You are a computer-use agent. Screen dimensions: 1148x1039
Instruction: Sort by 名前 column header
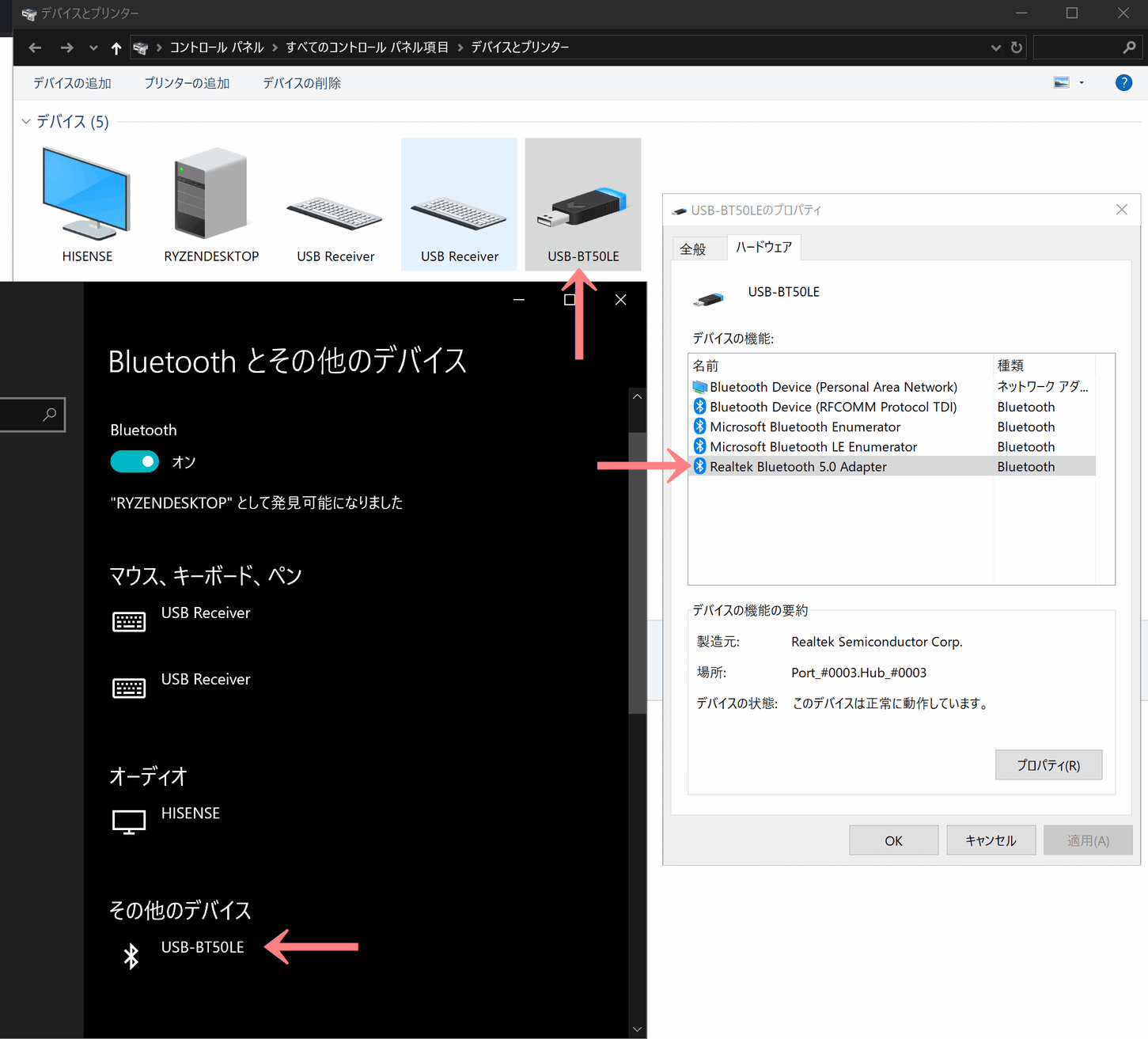pyautogui.click(x=841, y=366)
